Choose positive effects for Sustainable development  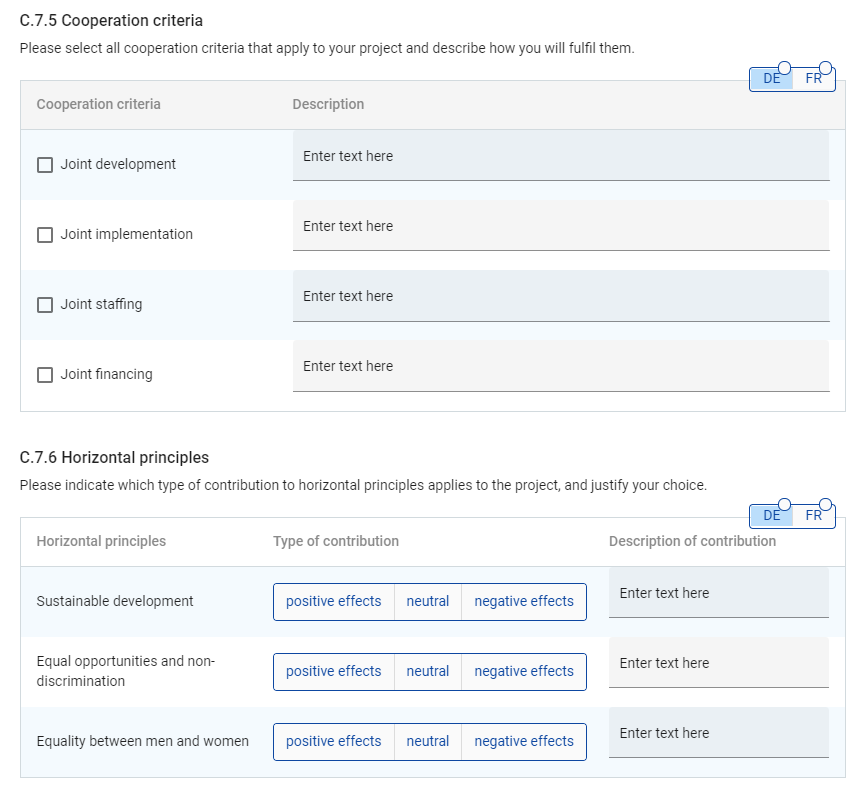[x=333, y=602]
